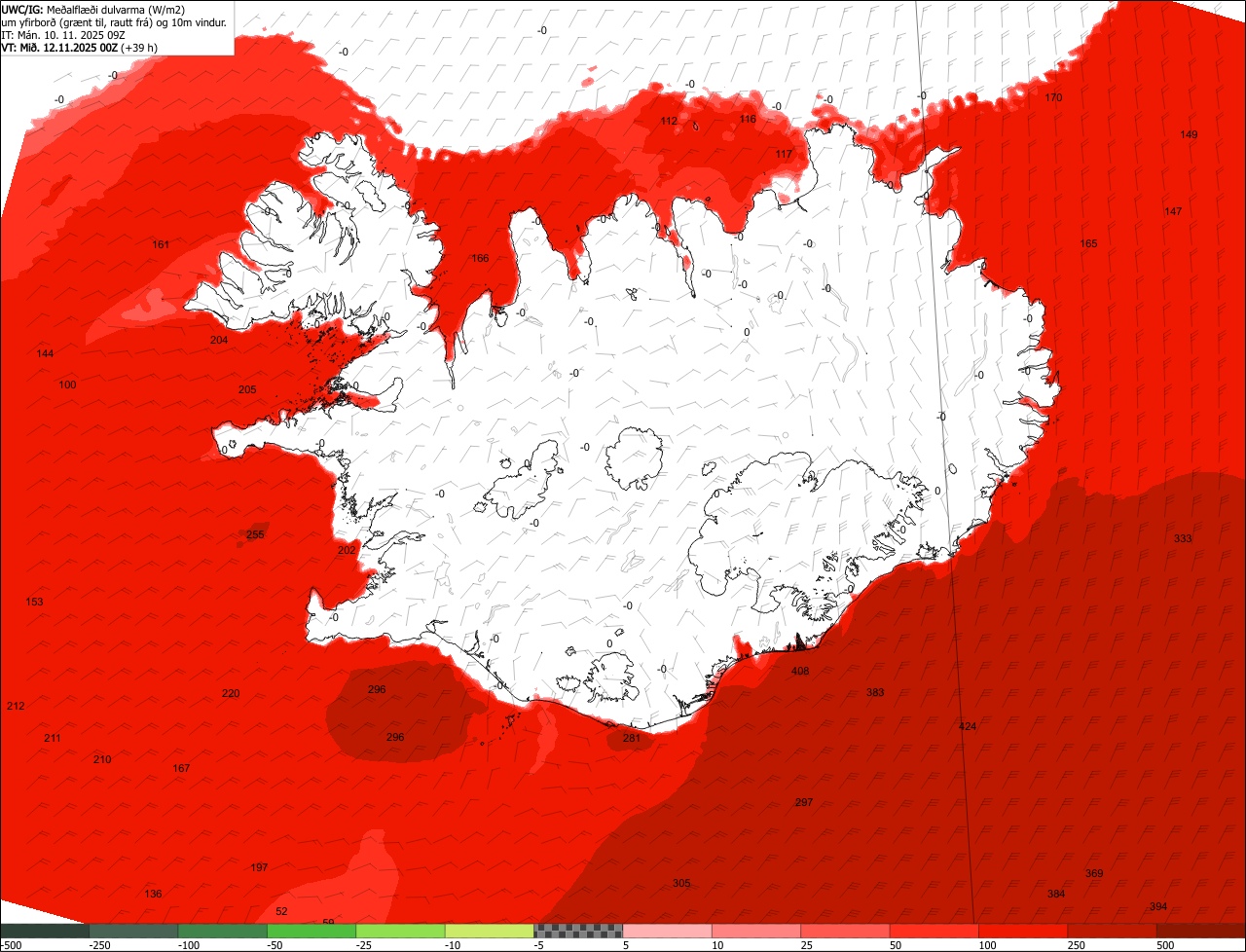Select the red legend swatch between 50 and 100
The image size is (1246, 952).
coord(934,931)
